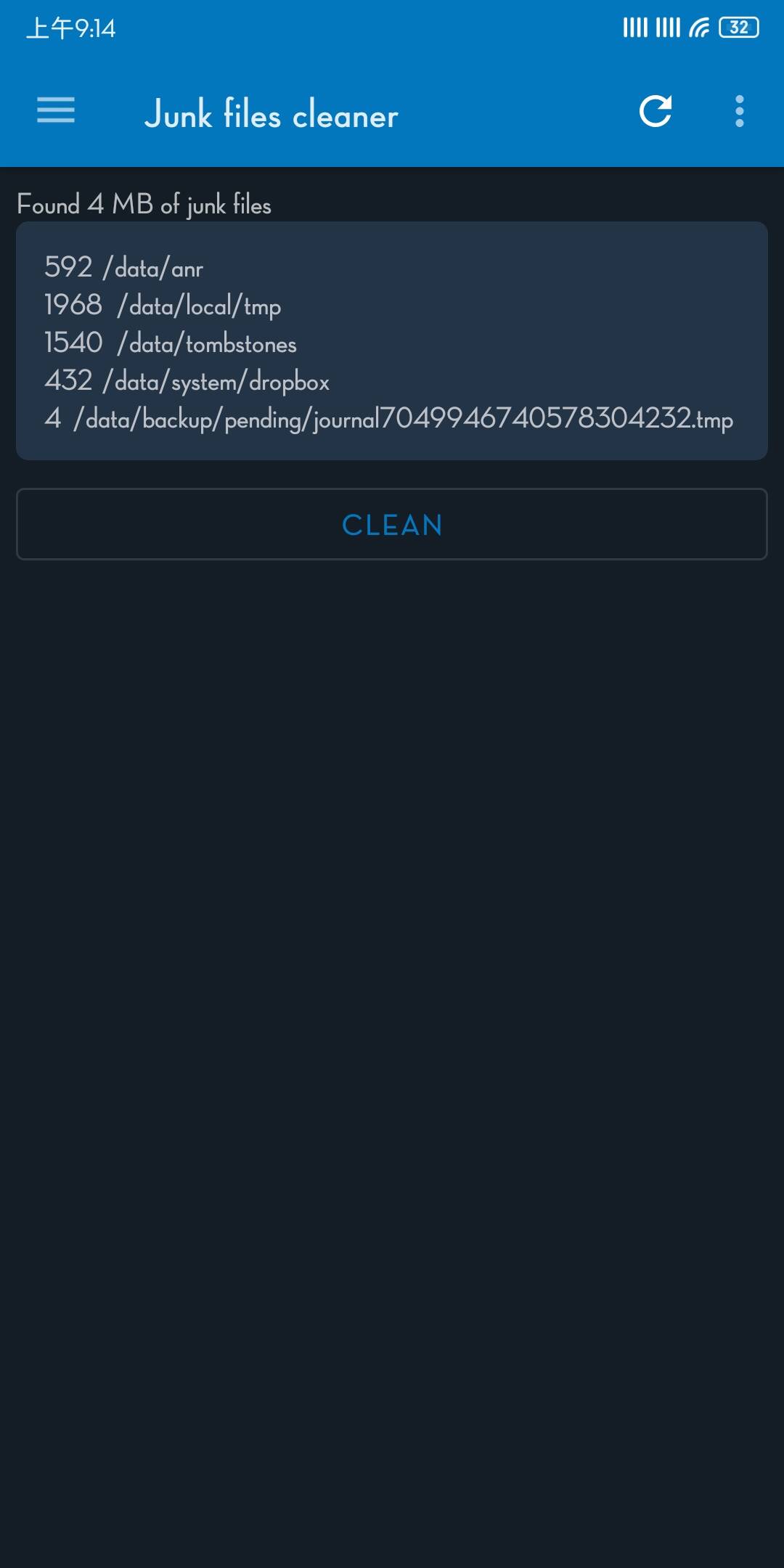This screenshot has width=784, height=1568.
Task: Open the three-dot overflow menu
Action: tap(740, 111)
